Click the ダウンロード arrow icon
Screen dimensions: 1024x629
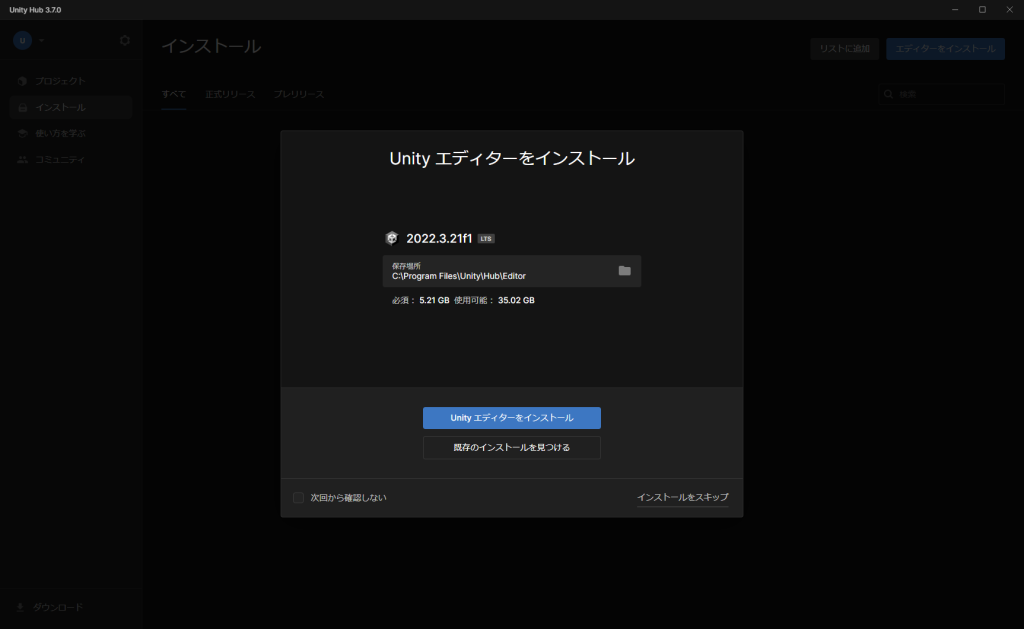pos(20,607)
